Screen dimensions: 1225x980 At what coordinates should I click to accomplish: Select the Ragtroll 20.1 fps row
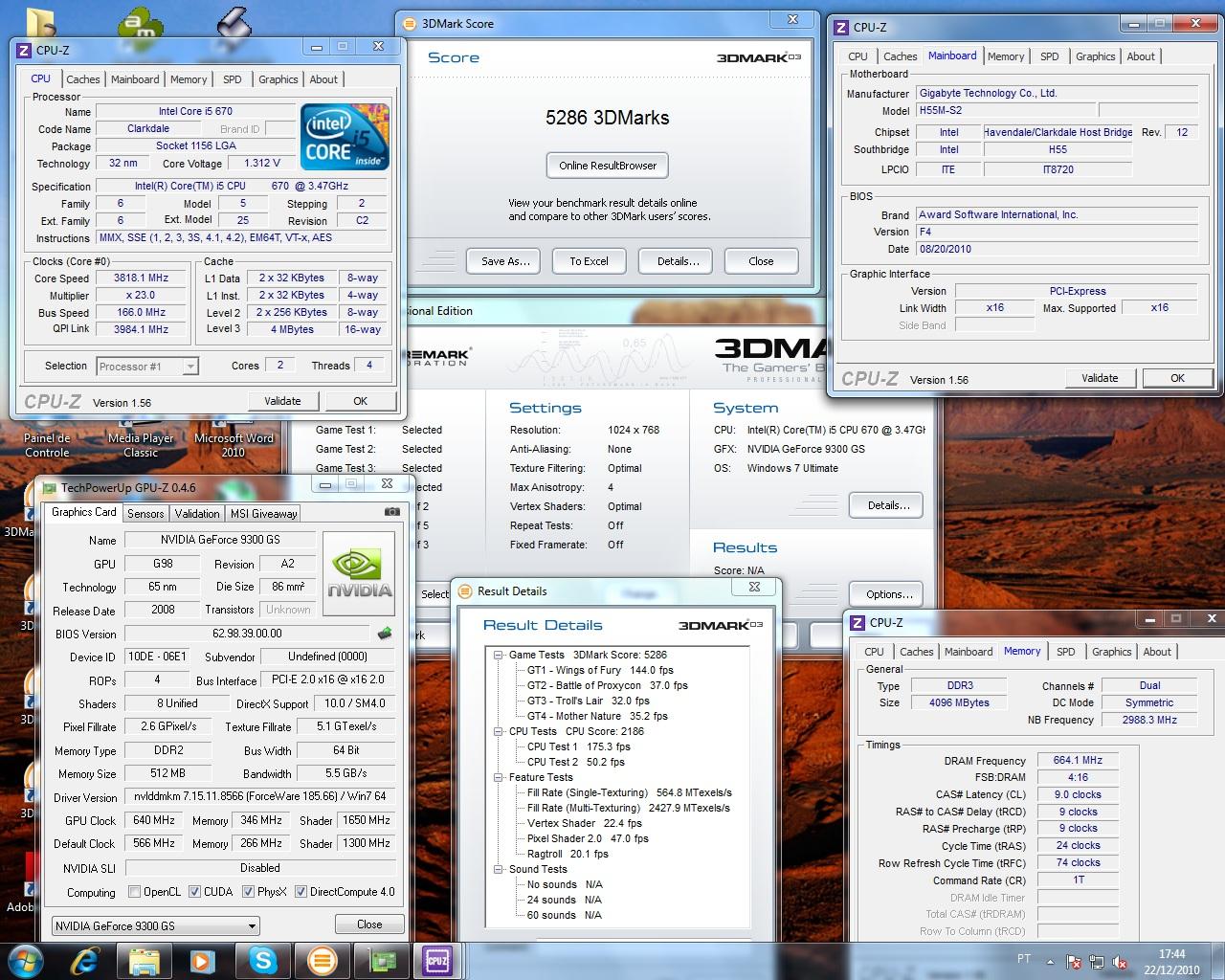[x=568, y=855]
